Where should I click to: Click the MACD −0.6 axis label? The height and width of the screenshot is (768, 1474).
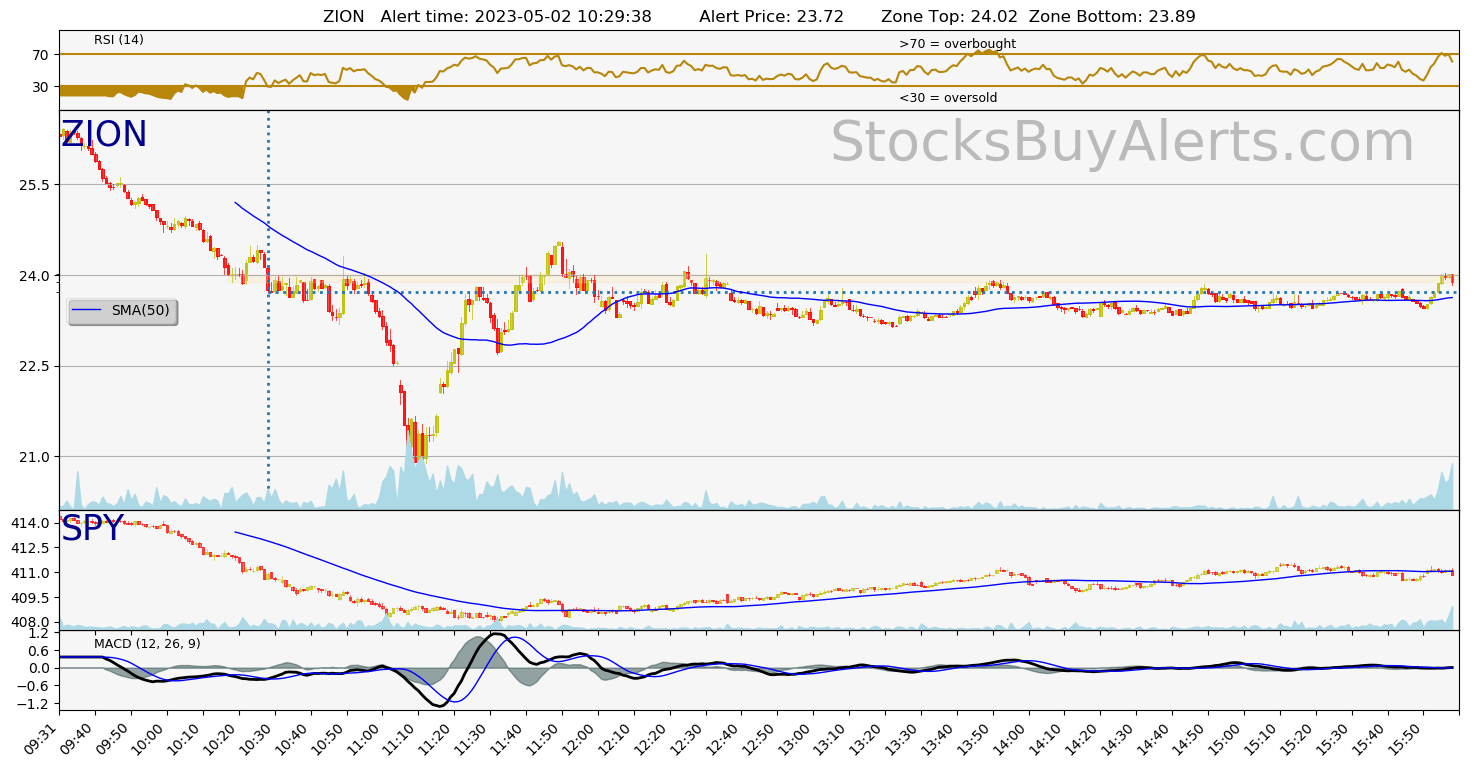point(34,686)
